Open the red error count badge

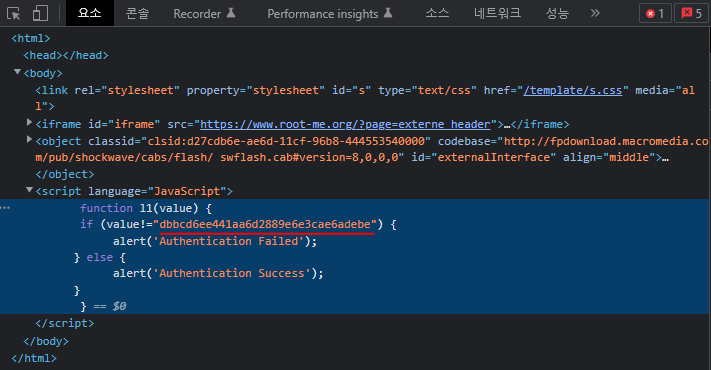coord(655,14)
